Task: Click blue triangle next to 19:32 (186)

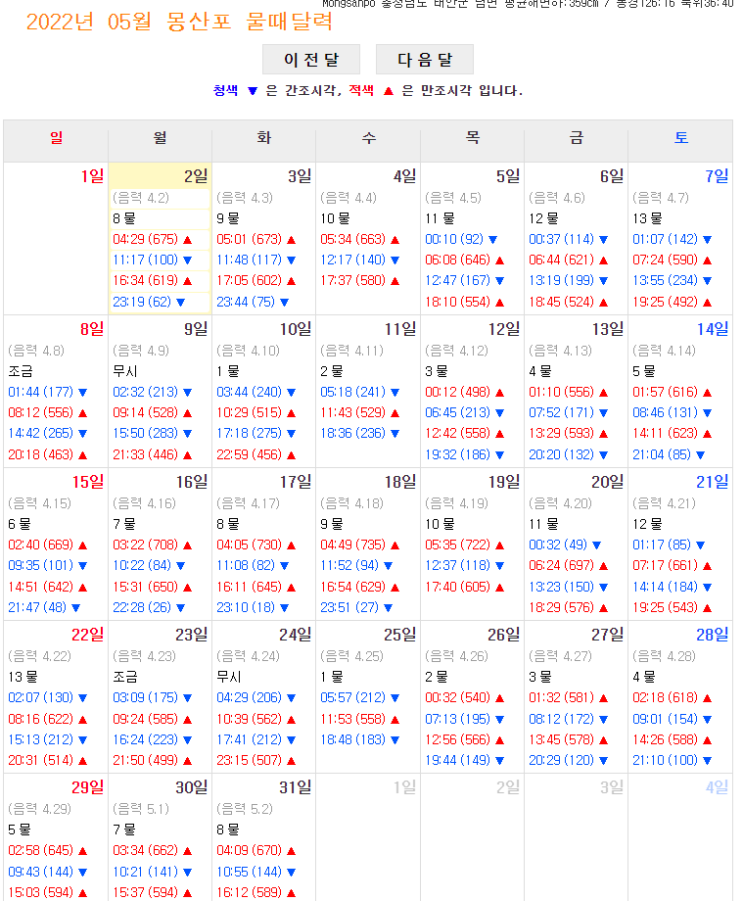Action: tap(499, 455)
